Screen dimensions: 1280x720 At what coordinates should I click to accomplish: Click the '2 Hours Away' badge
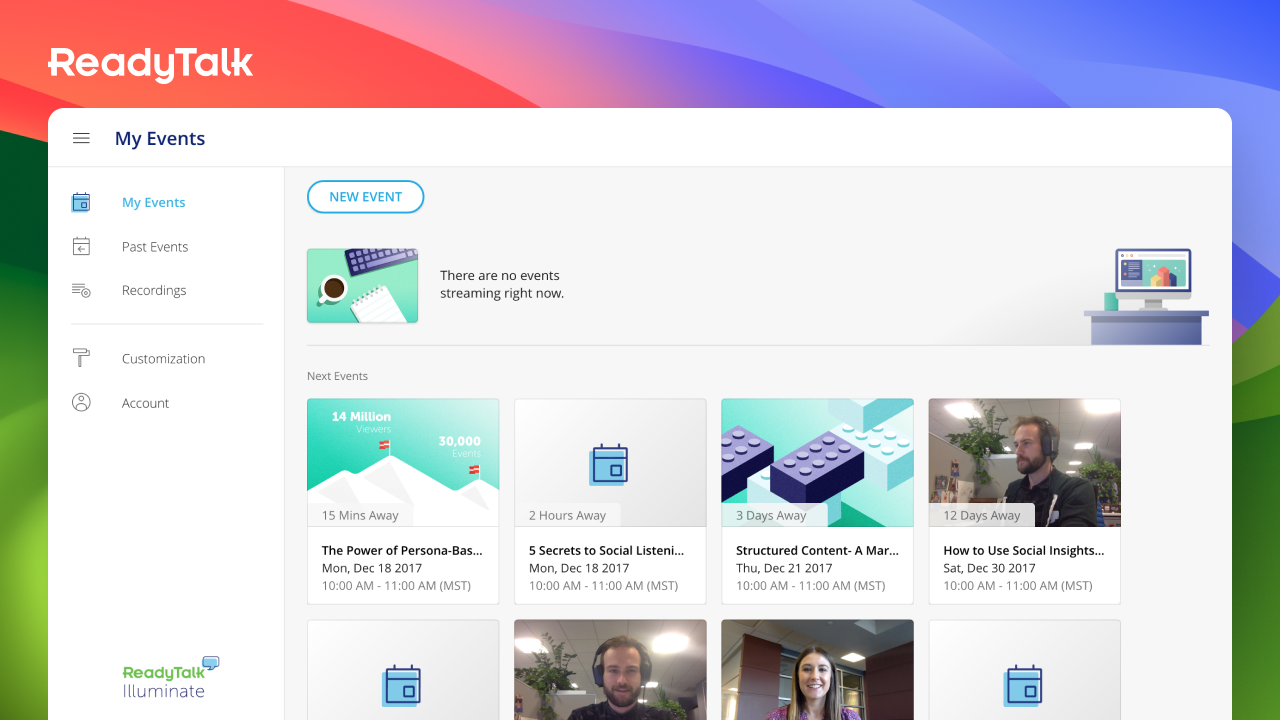(567, 515)
